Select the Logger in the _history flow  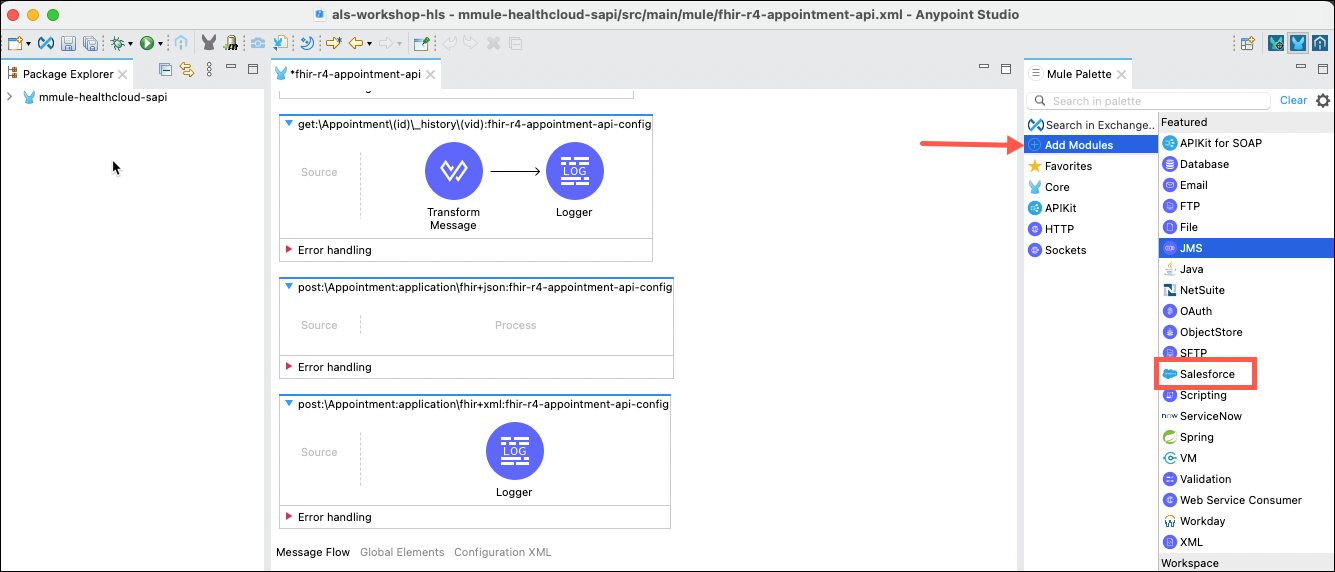[x=575, y=171]
